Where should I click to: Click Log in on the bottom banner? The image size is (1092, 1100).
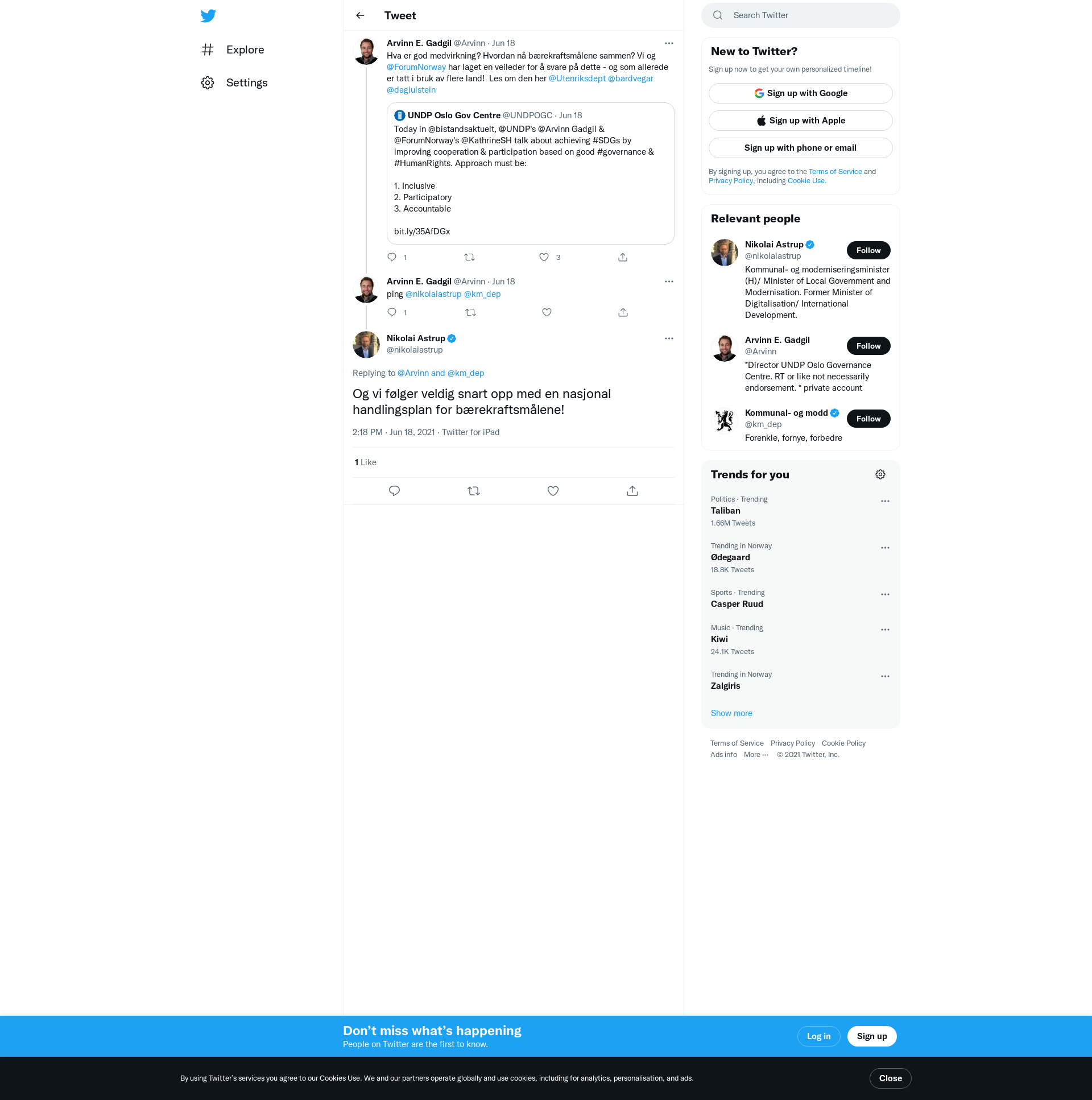click(x=818, y=1037)
